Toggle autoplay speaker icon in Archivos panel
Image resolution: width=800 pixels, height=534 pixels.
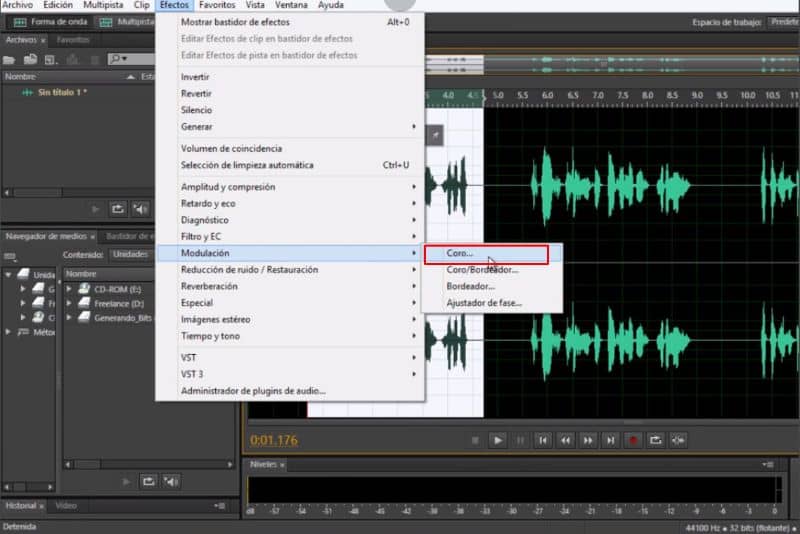click(141, 209)
